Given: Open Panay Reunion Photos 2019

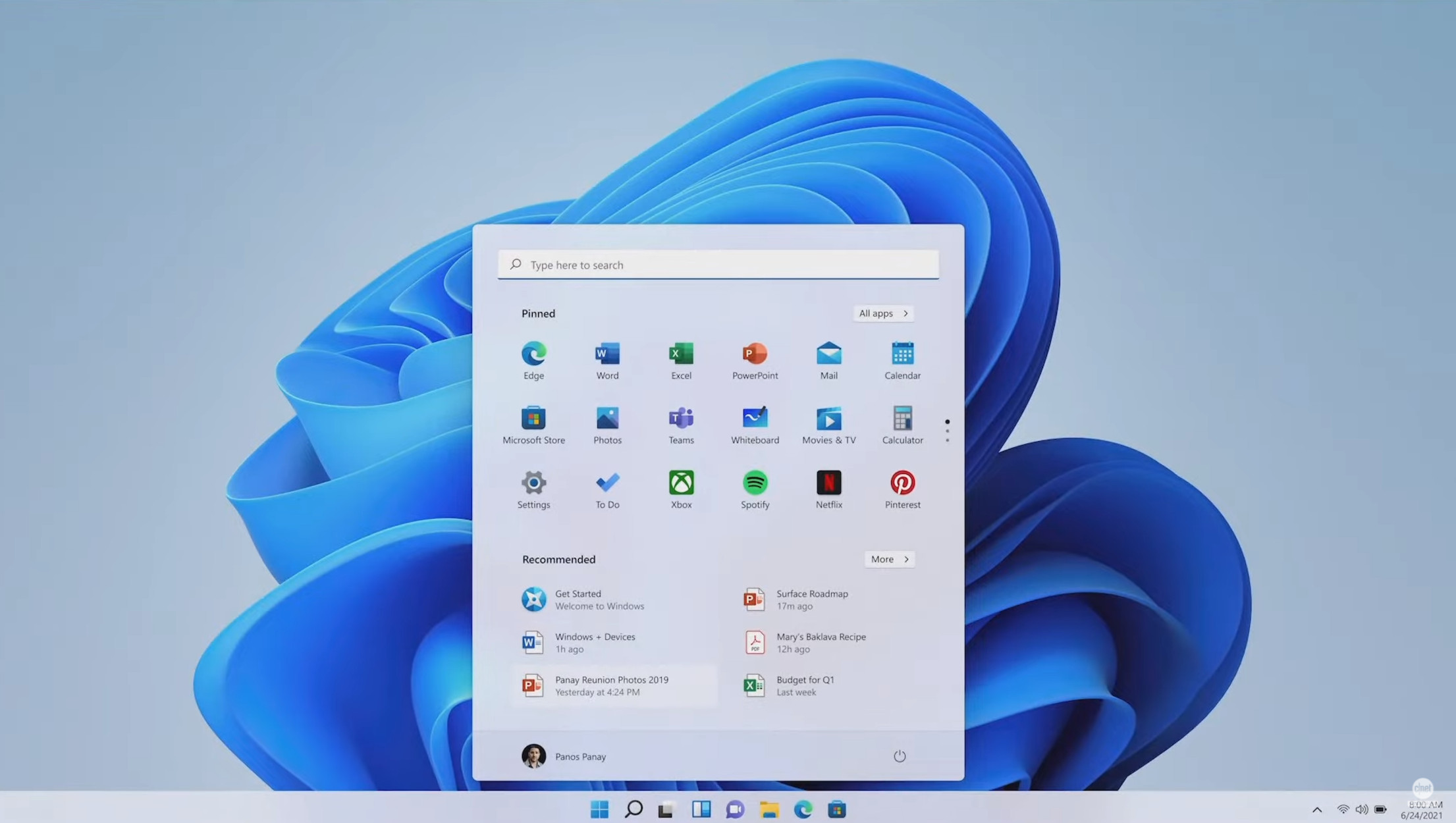Looking at the screenshot, I should coord(611,686).
